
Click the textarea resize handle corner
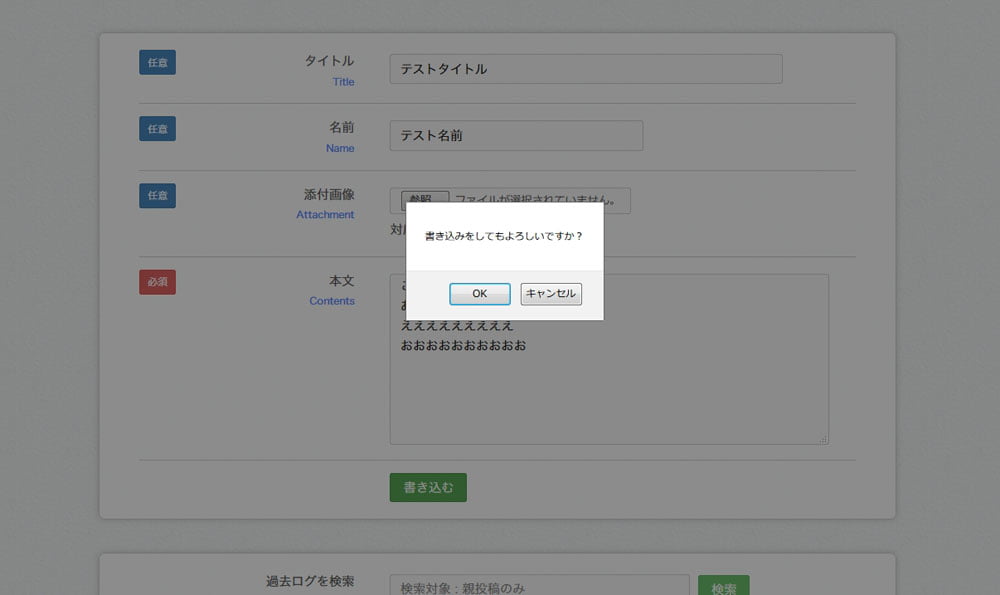tap(823, 439)
